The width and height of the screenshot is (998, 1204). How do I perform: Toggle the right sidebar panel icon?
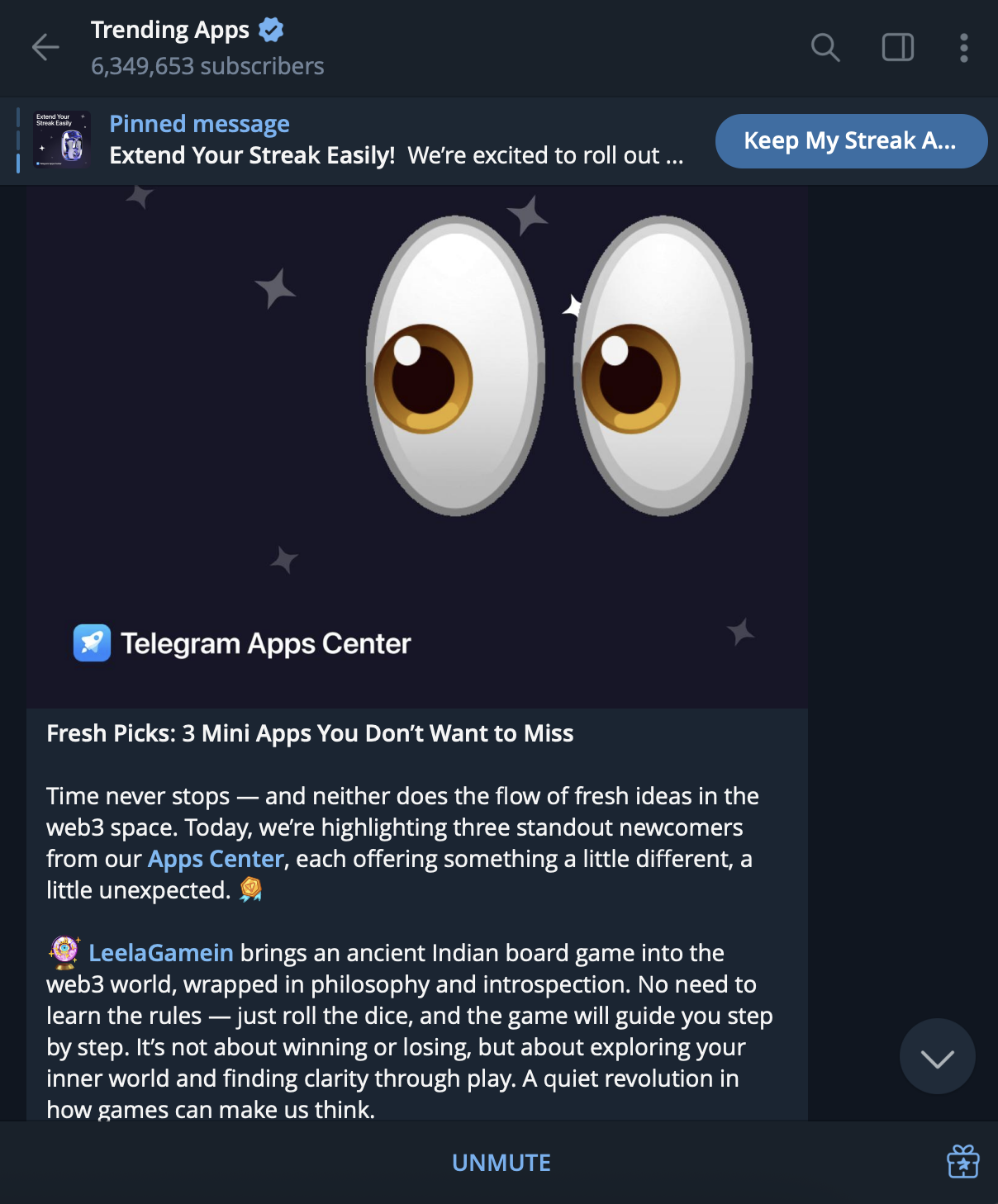click(x=897, y=48)
